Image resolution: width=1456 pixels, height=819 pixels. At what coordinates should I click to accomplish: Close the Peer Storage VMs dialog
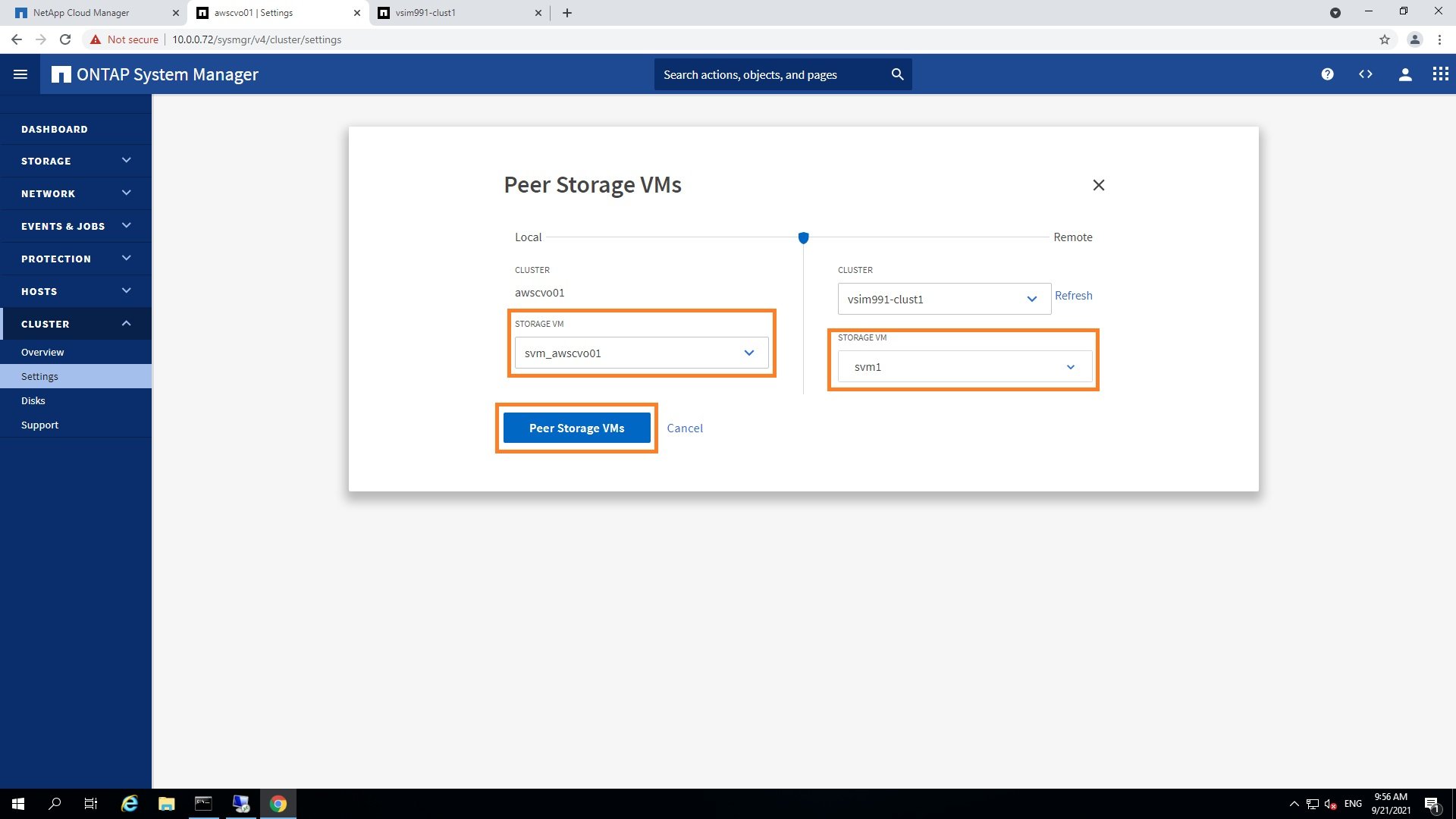[1098, 185]
